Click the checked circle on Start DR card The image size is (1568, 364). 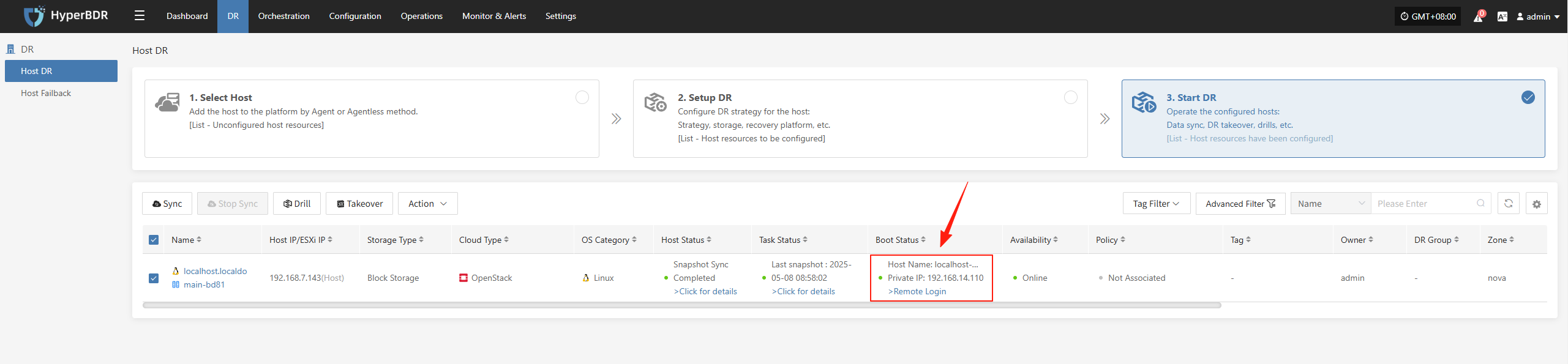tap(1528, 97)
